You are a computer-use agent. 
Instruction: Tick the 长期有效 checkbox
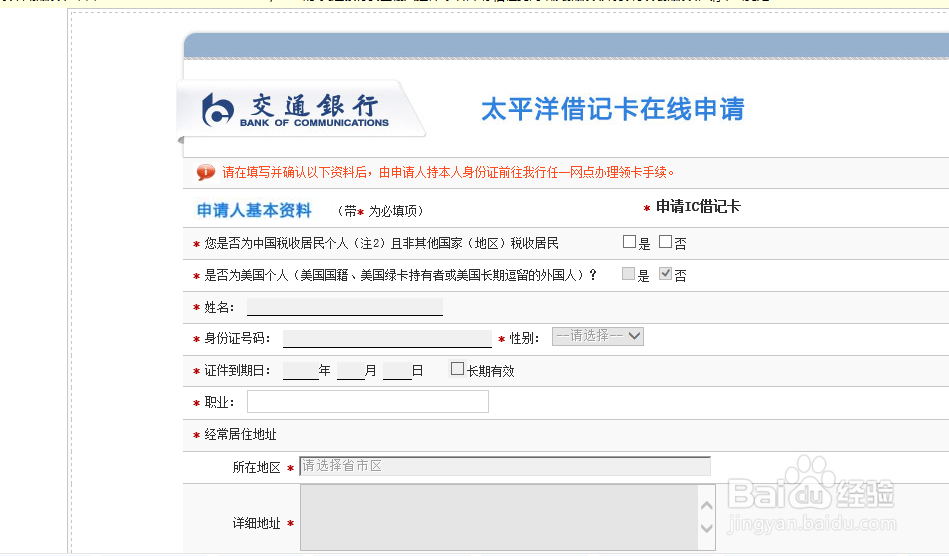pyautogui.click(x=458, y=368)
